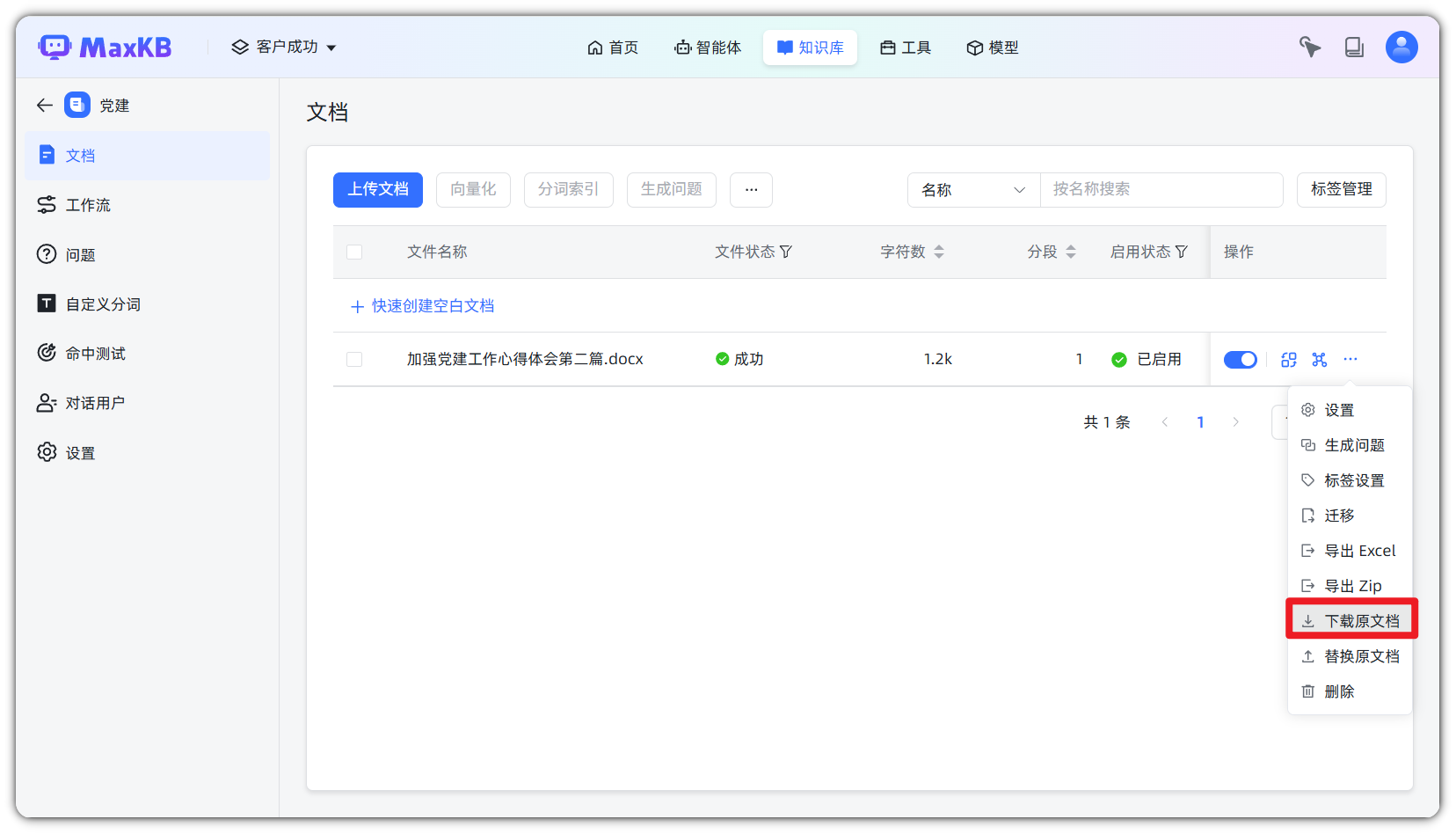This screenshot has width=1456, height=834.
Task: Filter by 启用状态 funnel icon
Action: [1182, 252]
